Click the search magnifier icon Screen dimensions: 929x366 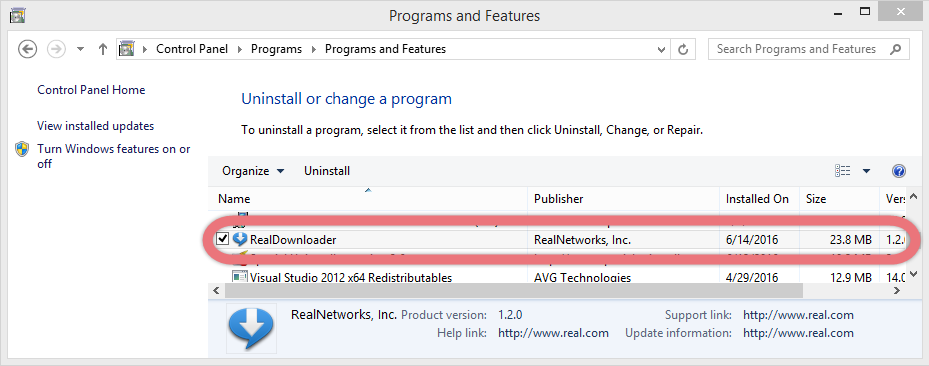click(895, 49)
